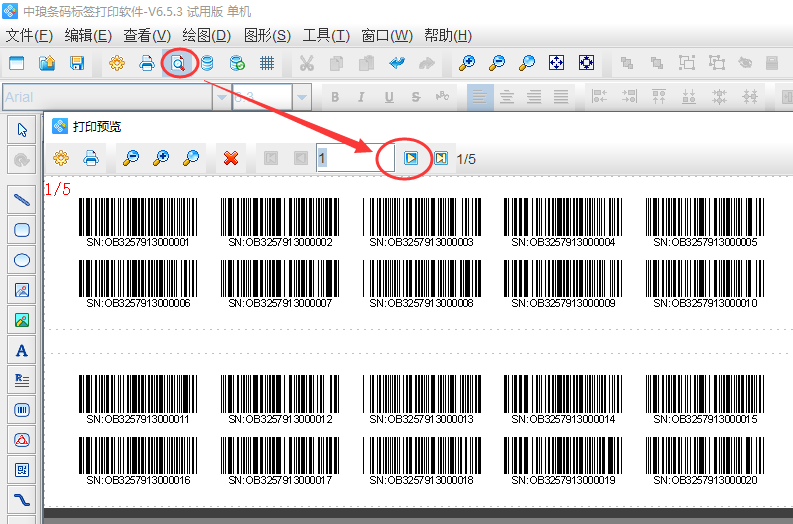793x524 pixels.
Task: Click the page number input field
Action: point(347,158)
